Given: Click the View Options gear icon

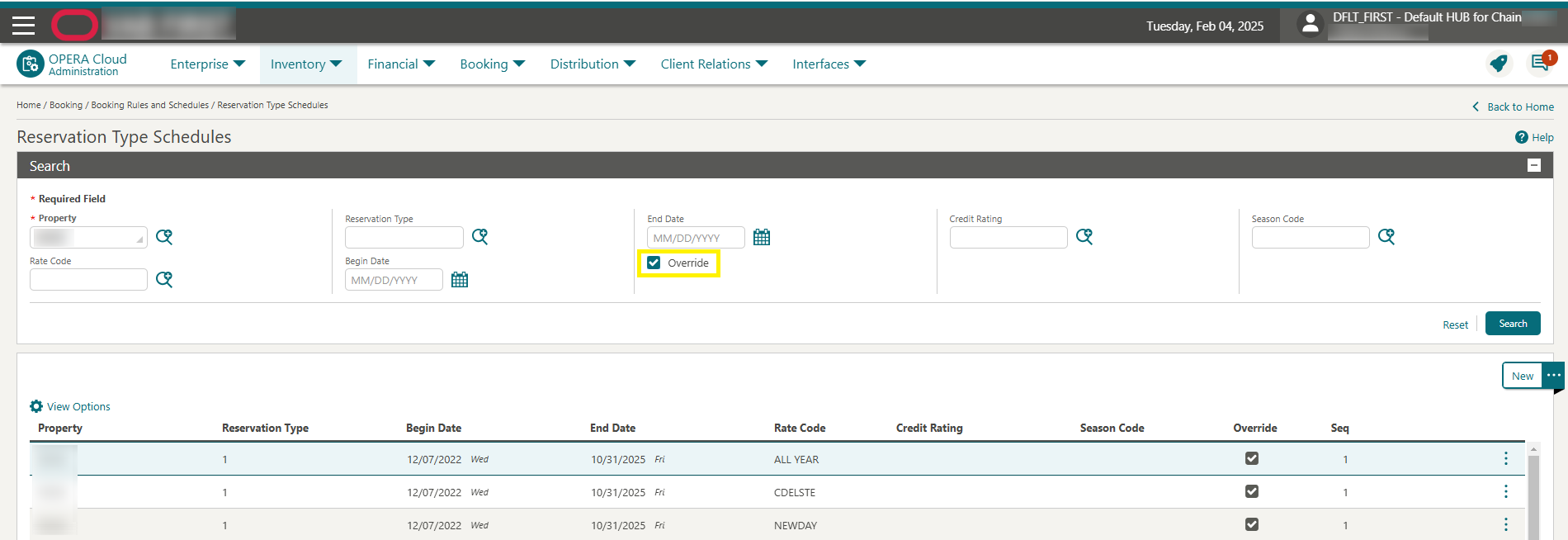Looking at the screenshot, I should 36,406.
